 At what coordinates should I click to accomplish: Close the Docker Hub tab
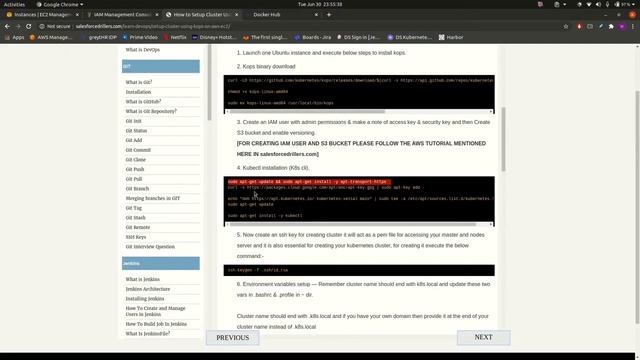pyautogui.click(x=316, y=15)
